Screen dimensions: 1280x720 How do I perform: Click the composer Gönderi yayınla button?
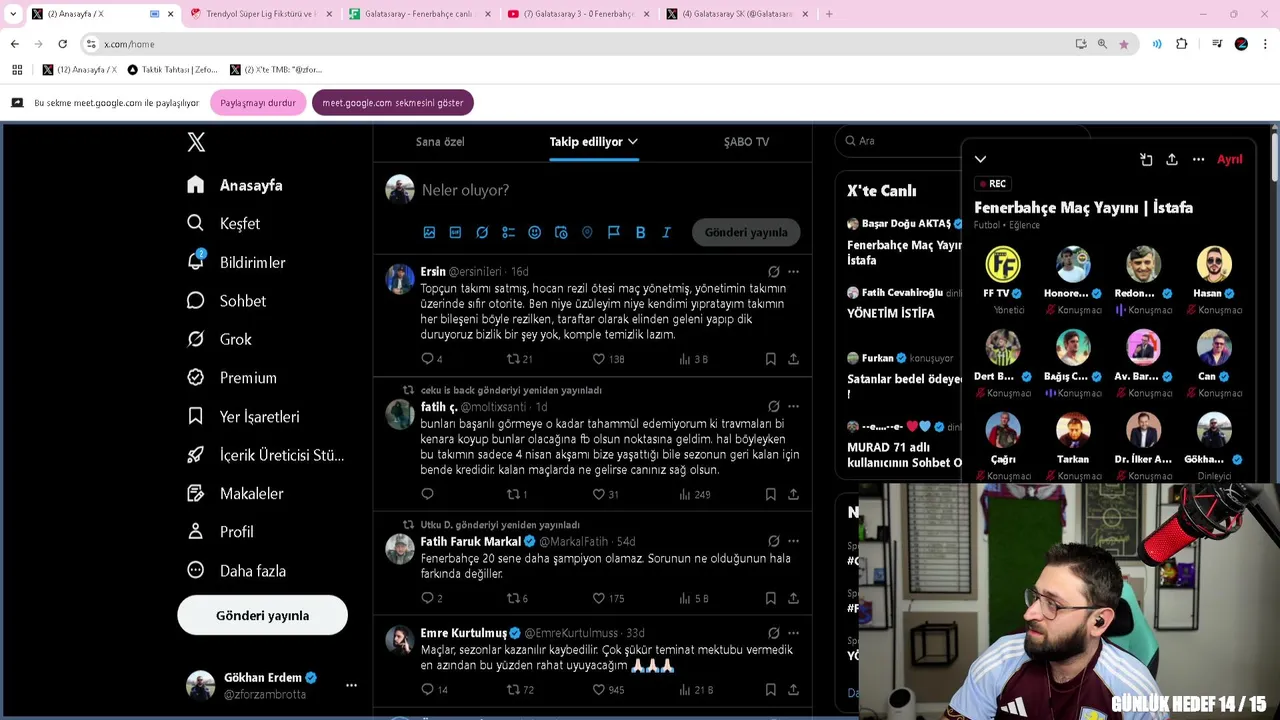746,232
